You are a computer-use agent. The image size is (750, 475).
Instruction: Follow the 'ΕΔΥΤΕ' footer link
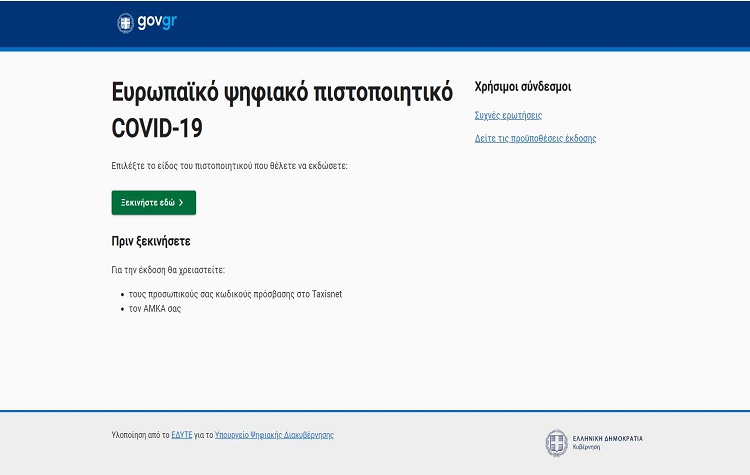tap(182, 435)
